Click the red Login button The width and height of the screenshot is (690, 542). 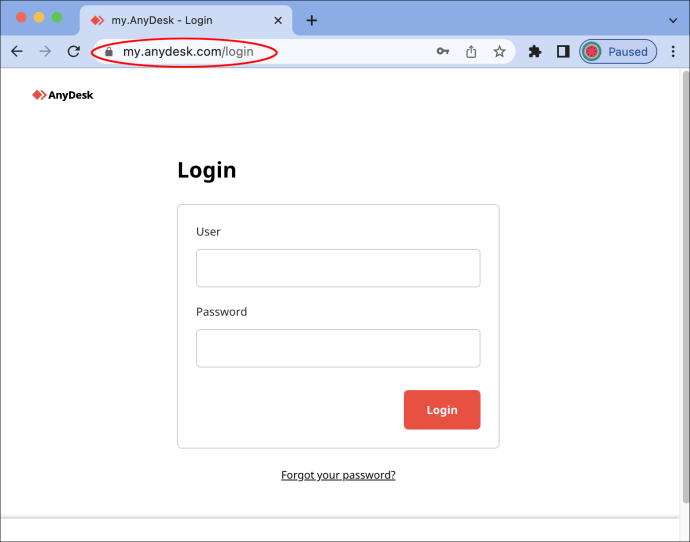[x=442, y=410]
